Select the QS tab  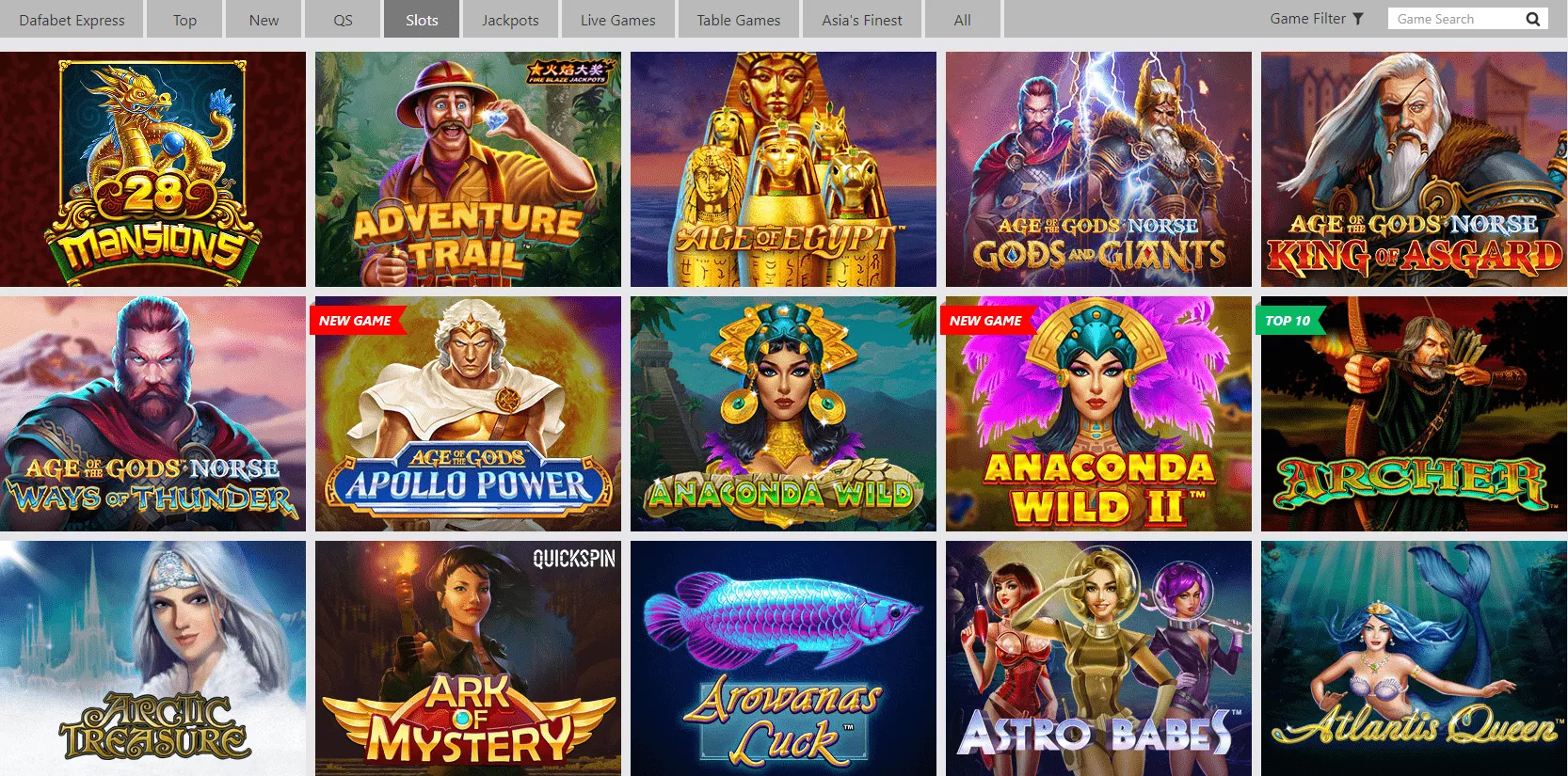(x=343, y=20)
